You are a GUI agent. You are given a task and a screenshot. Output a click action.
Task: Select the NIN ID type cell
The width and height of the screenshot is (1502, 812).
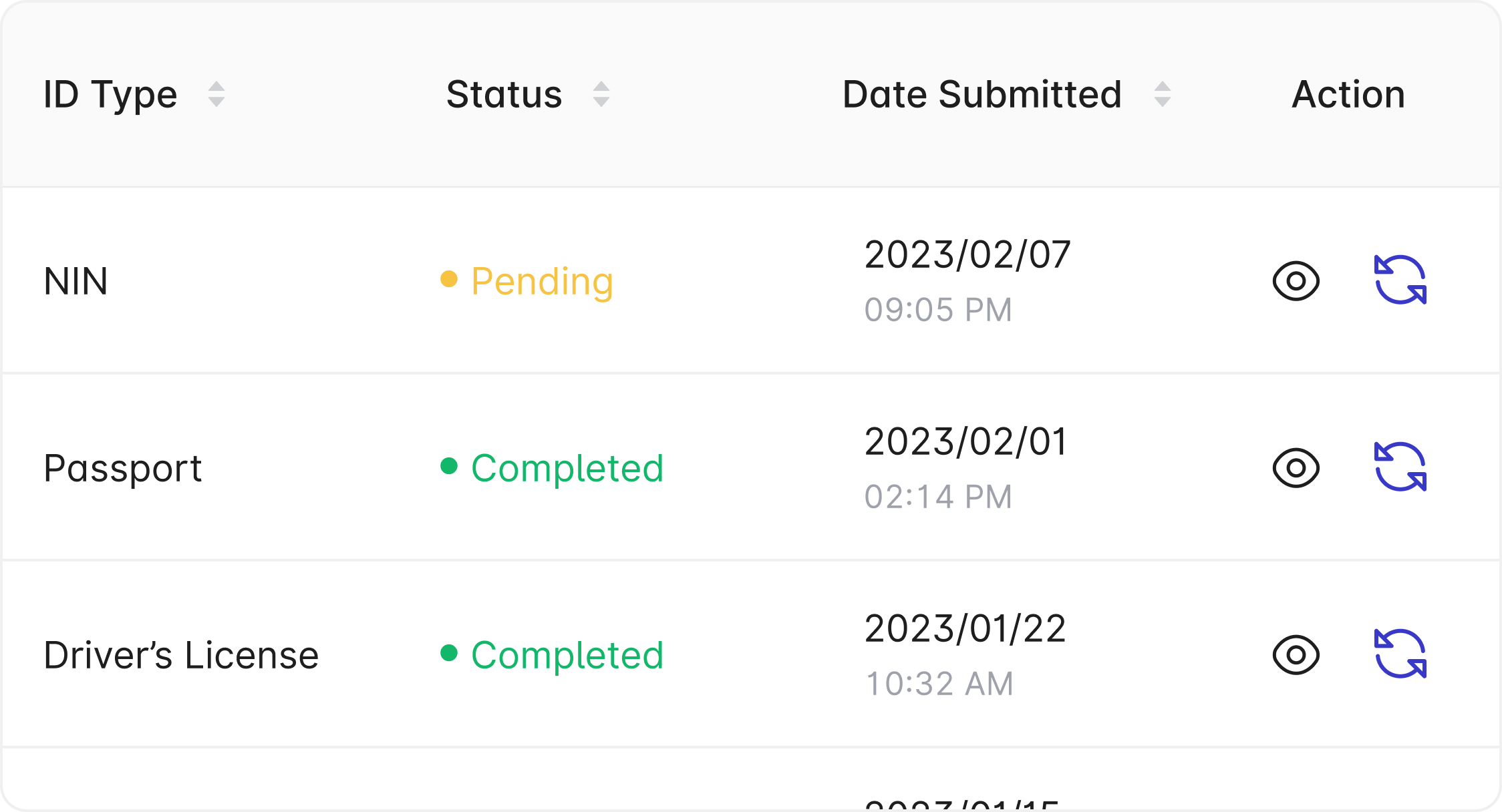click(76, 281)
